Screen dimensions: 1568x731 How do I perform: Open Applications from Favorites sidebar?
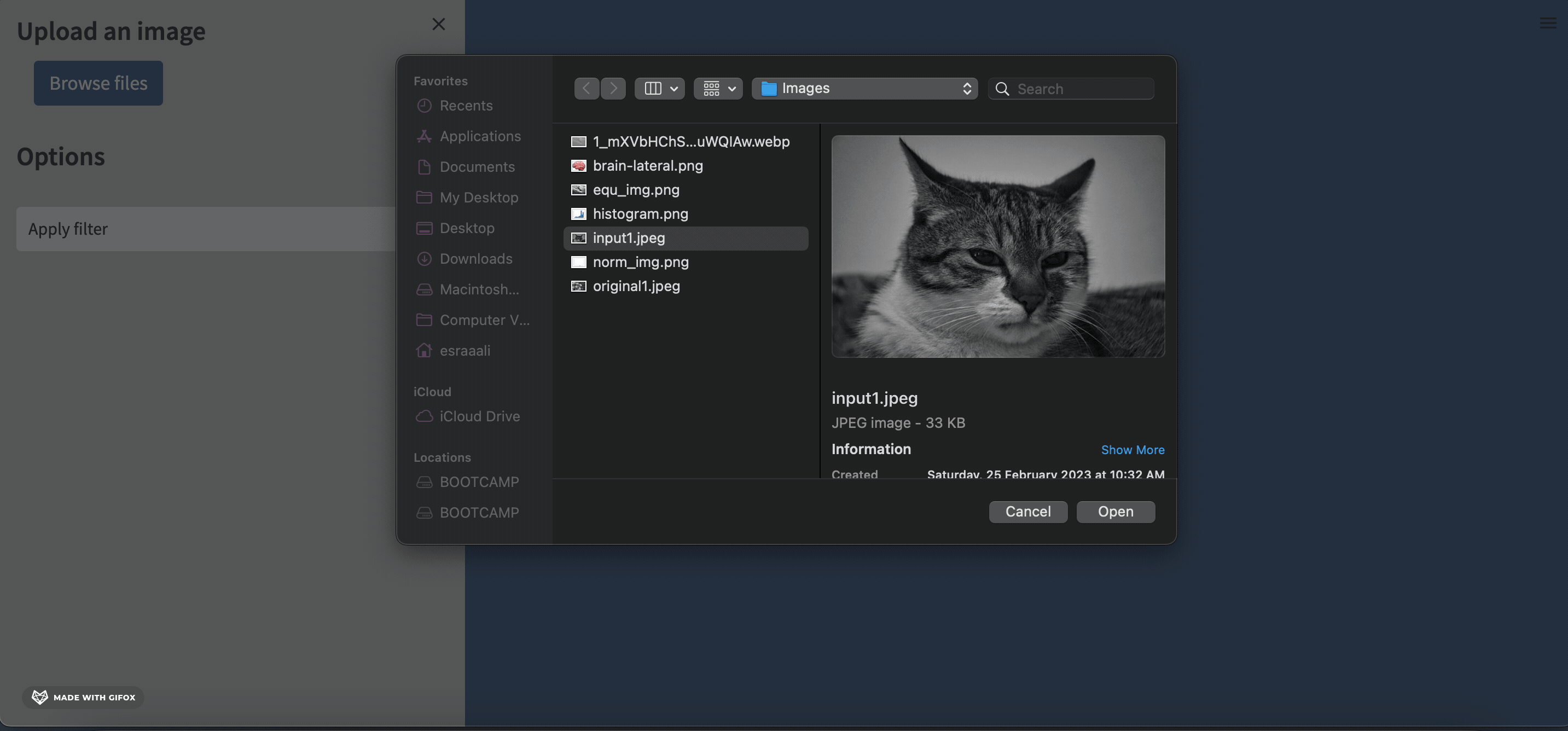coord(480,136)
